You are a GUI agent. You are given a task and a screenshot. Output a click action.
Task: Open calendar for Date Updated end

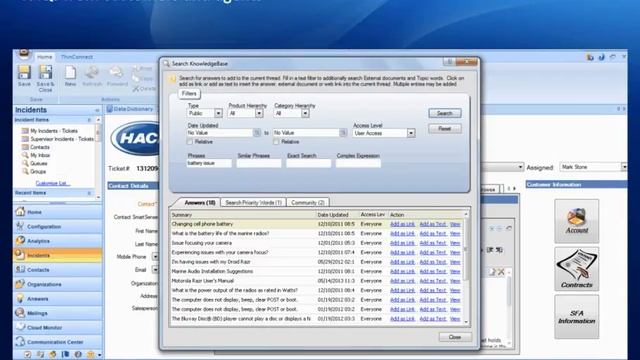[343, 133]
